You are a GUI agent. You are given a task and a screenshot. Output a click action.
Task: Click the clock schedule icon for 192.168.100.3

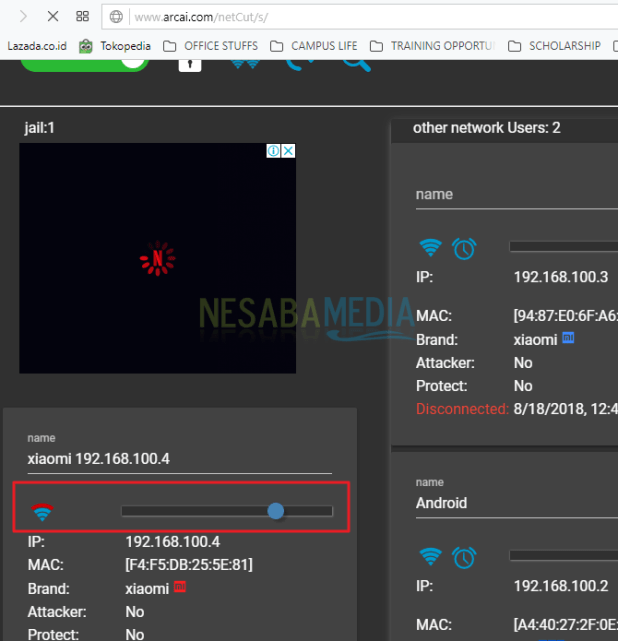point(464,249)
